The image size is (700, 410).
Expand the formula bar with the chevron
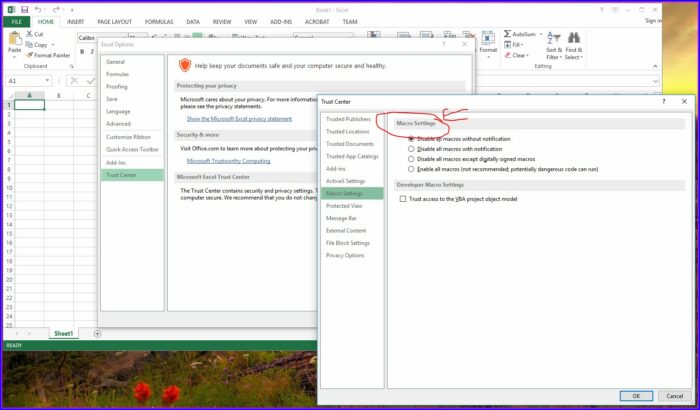(x=655, y=81)
